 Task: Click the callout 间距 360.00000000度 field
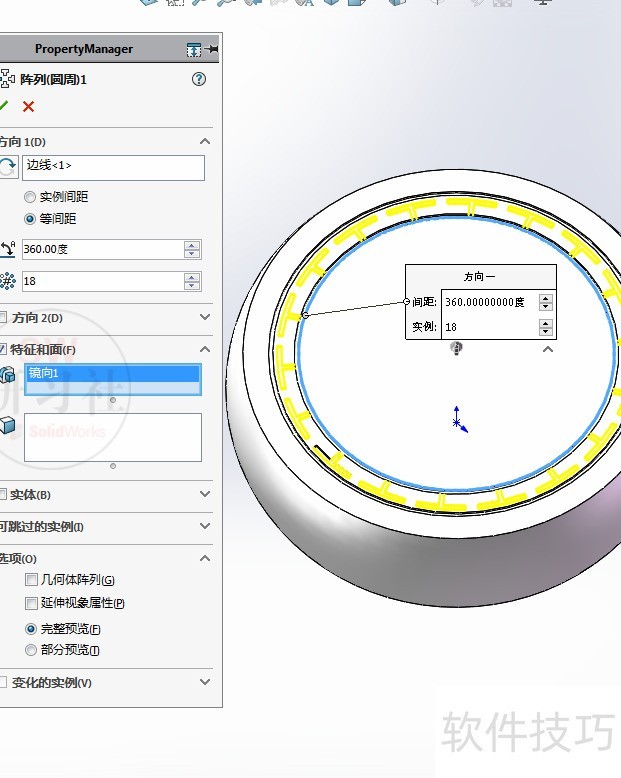click(x=490, y=302)
